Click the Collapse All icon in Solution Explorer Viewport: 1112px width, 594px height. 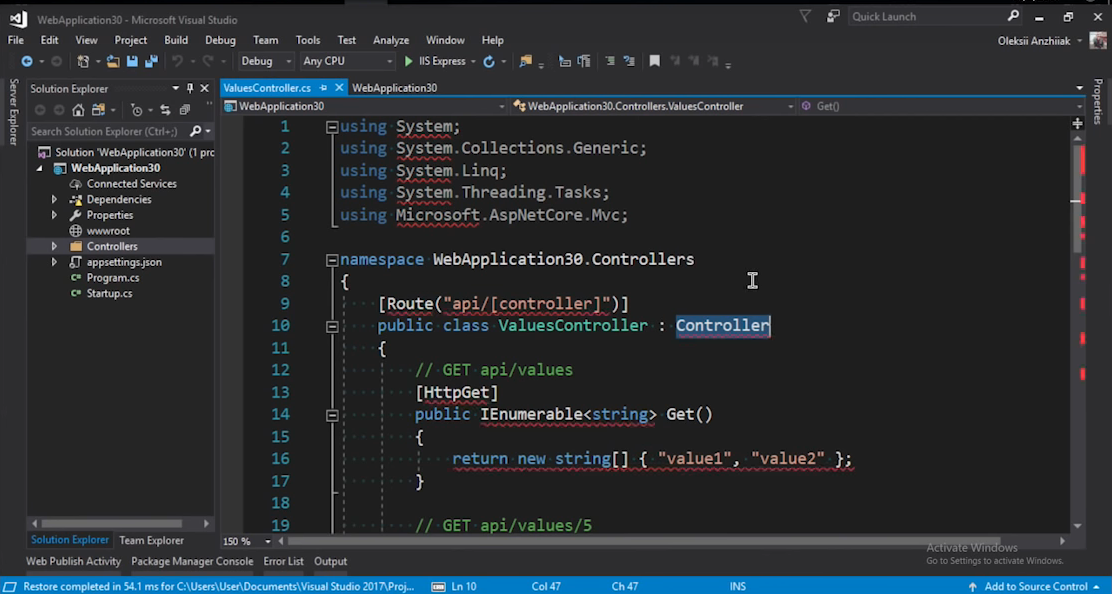[x=184, y=110]
